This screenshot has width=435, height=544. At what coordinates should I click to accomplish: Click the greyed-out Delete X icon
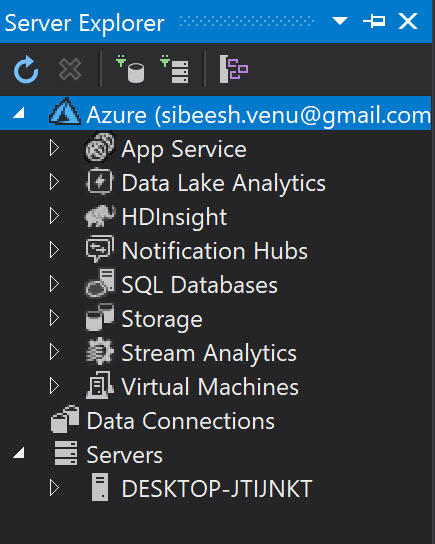[x=70, y=69]
